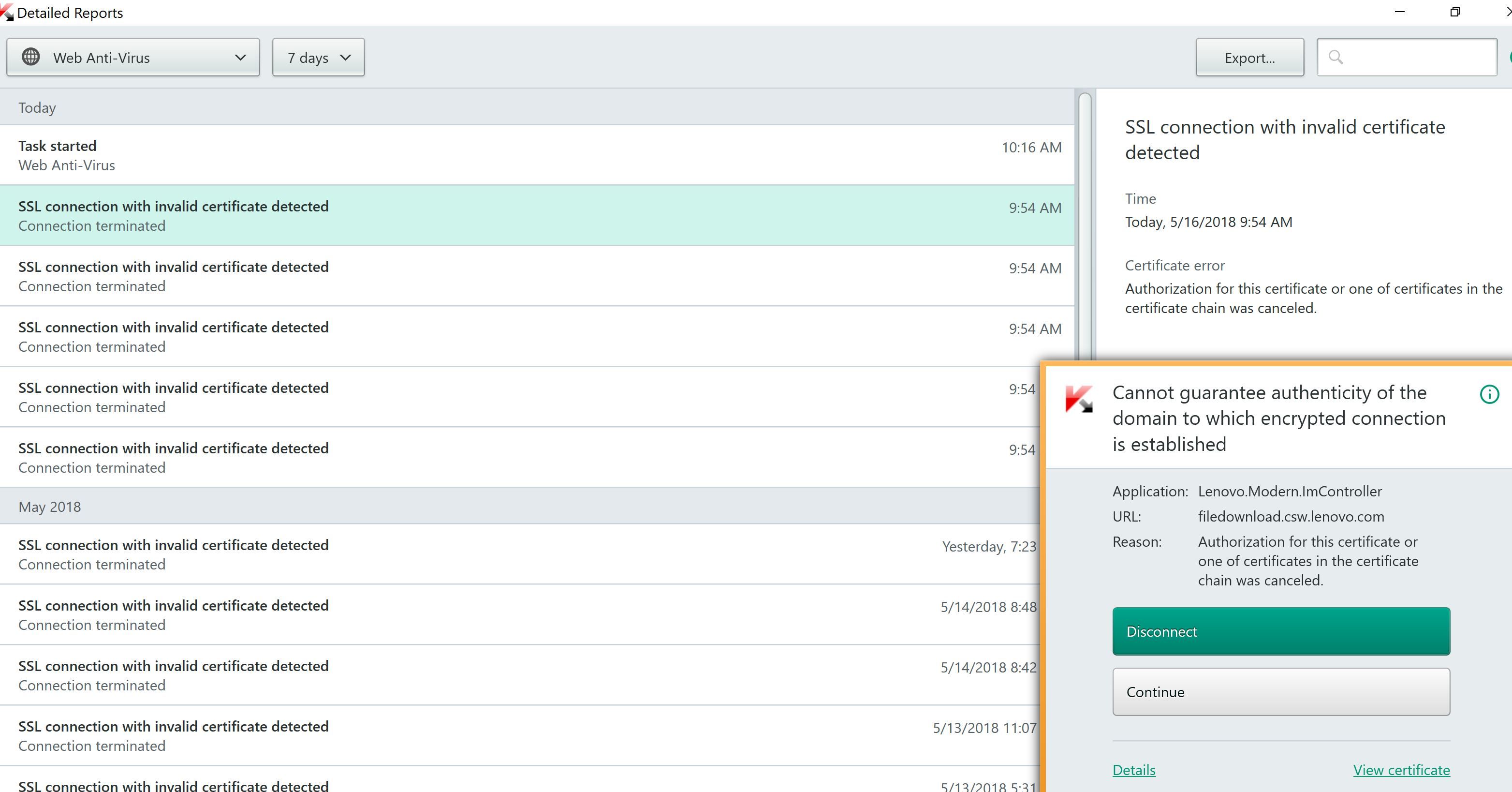Click the magnifier icon in search box
Screen dimensions: 1512x792
(1336, 57)
